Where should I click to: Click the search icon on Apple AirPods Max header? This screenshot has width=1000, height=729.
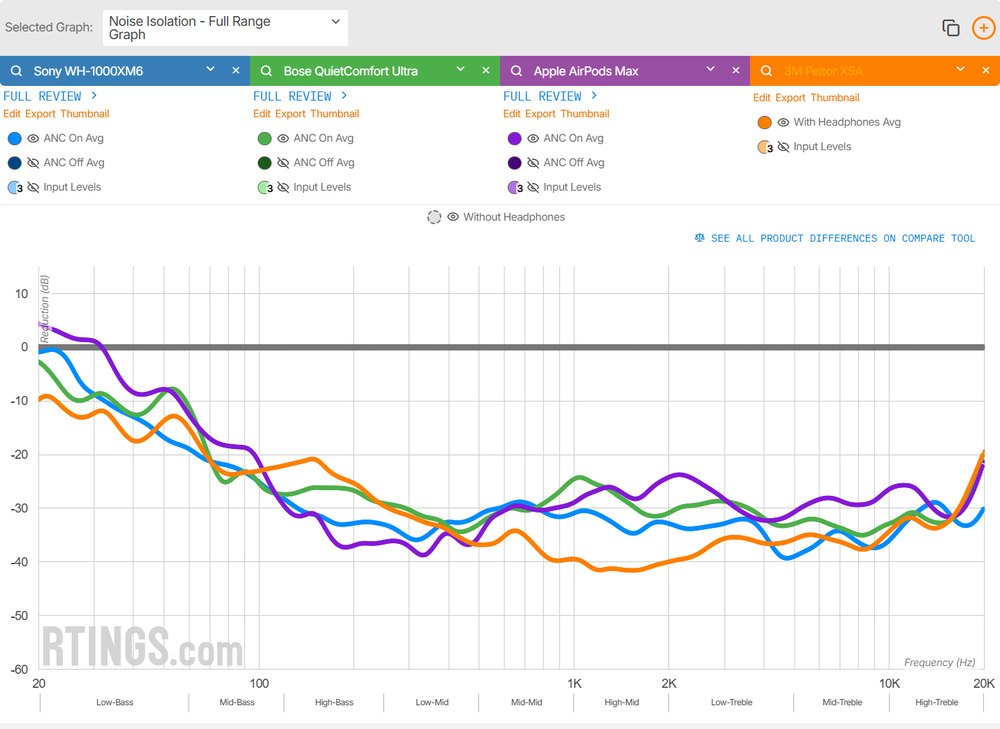click(x=515, y=71)
